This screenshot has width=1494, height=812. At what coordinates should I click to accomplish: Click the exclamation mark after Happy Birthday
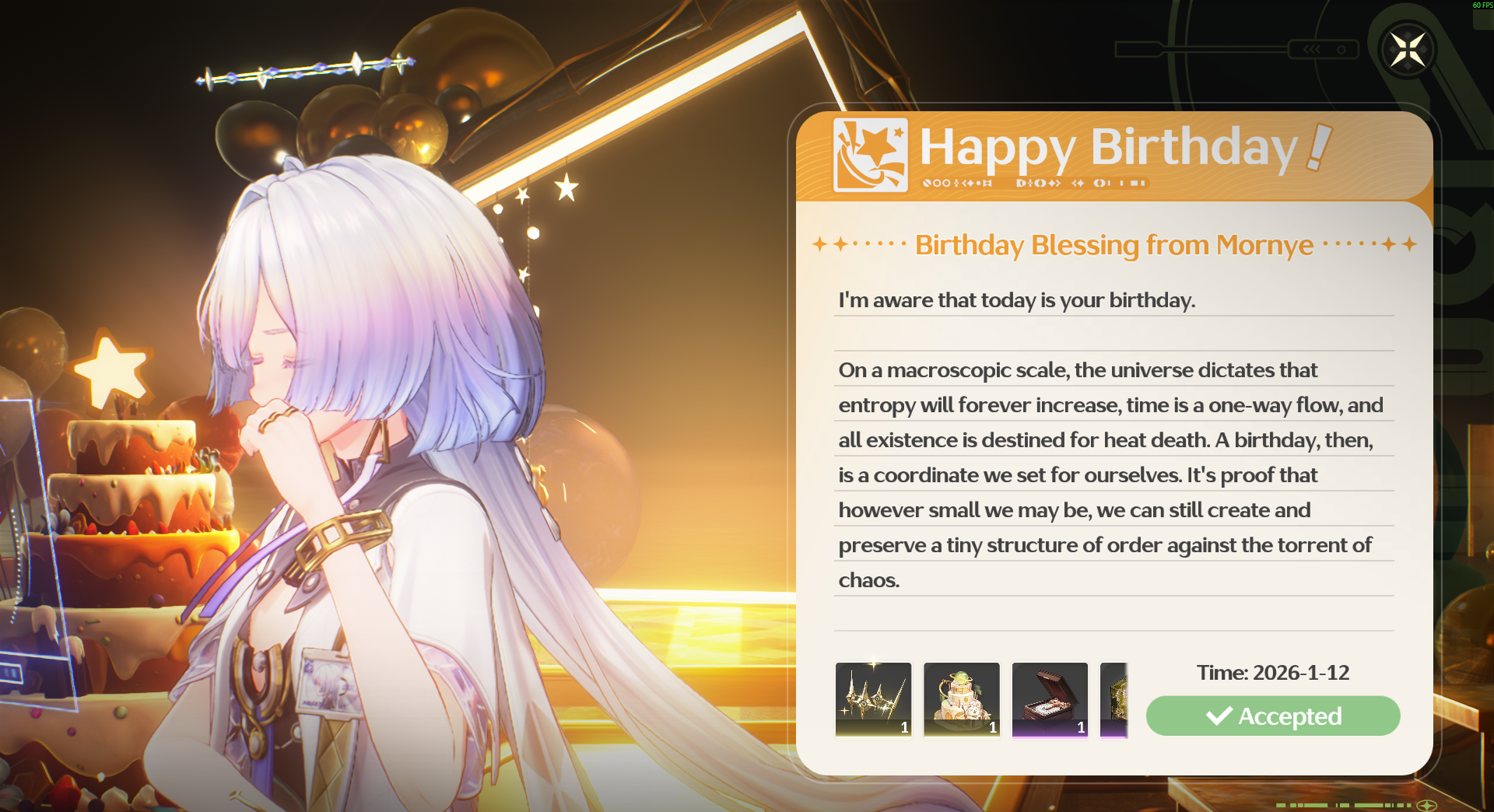click(1320, 147)
